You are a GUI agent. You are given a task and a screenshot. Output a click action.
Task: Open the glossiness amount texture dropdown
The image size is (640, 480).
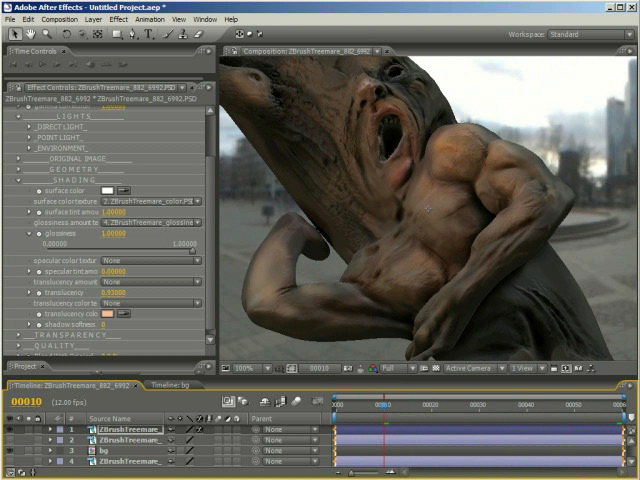(x=151, y=222)
